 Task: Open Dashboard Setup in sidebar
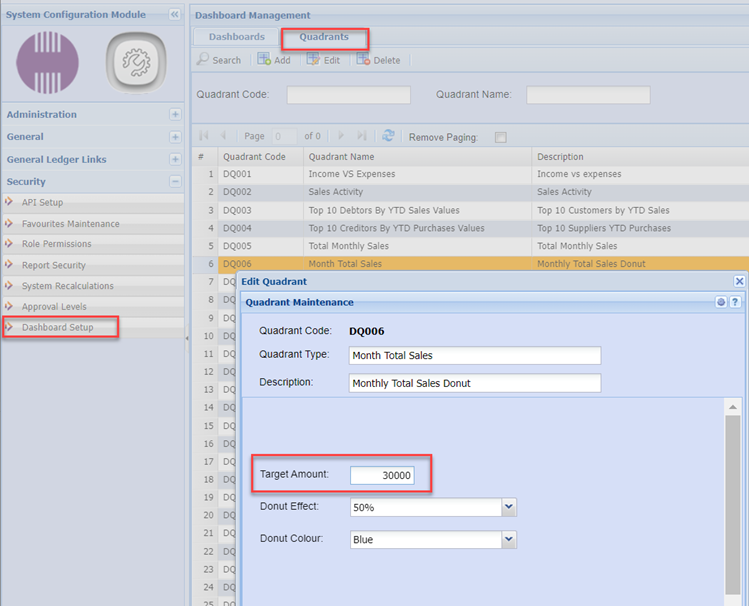pyautogui.click(x=57, y=328)
